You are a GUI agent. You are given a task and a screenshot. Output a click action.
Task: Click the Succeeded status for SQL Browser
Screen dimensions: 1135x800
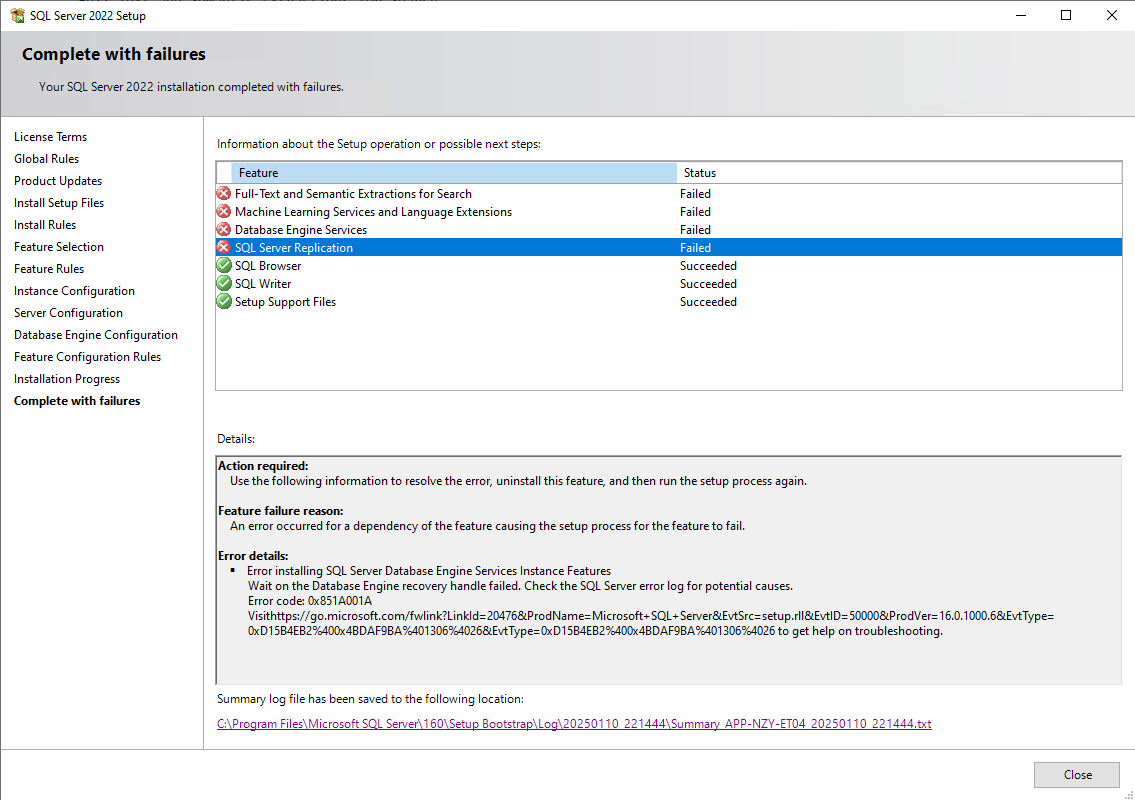pos(708,266)
